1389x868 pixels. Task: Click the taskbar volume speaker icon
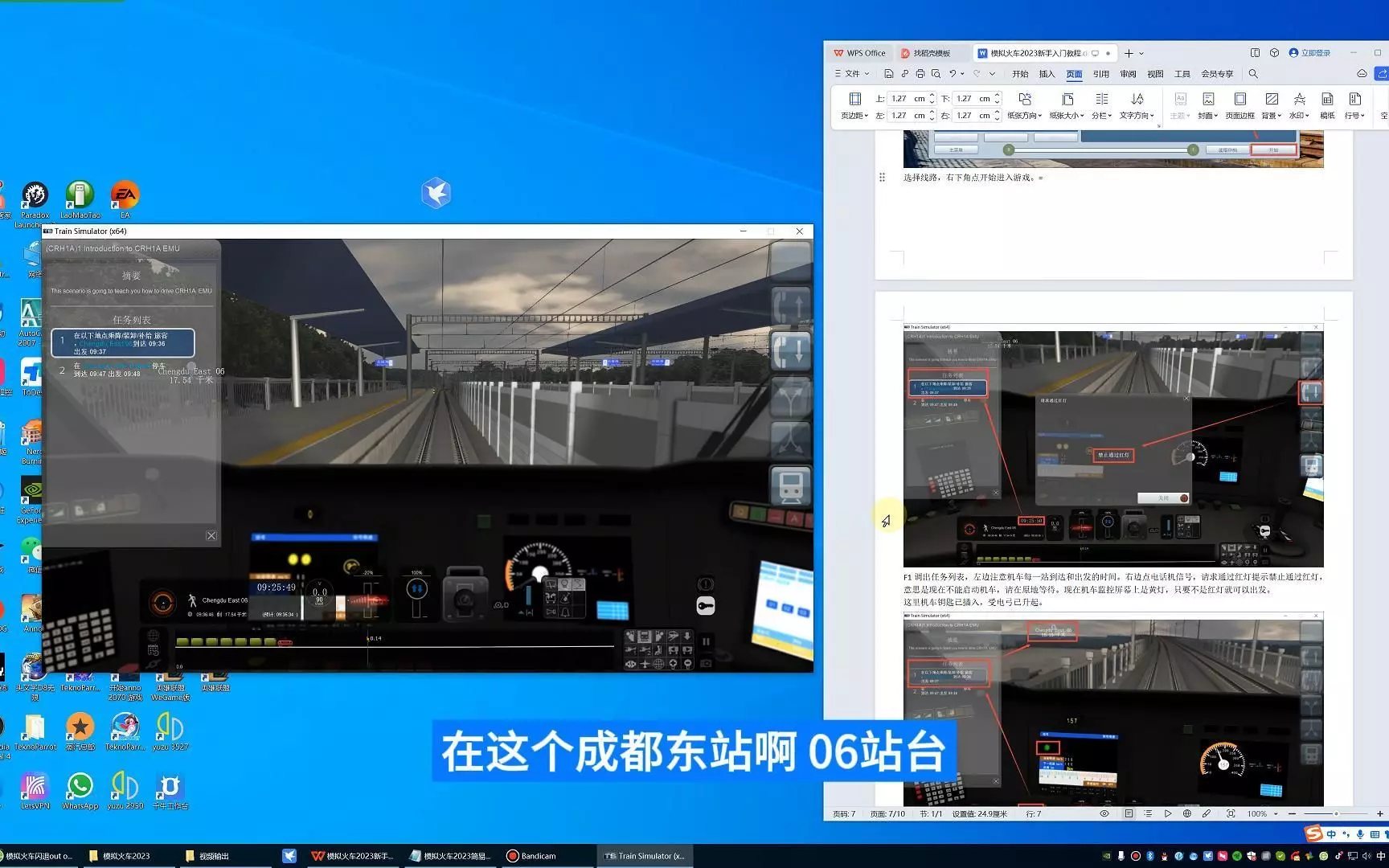(1366, 856)
